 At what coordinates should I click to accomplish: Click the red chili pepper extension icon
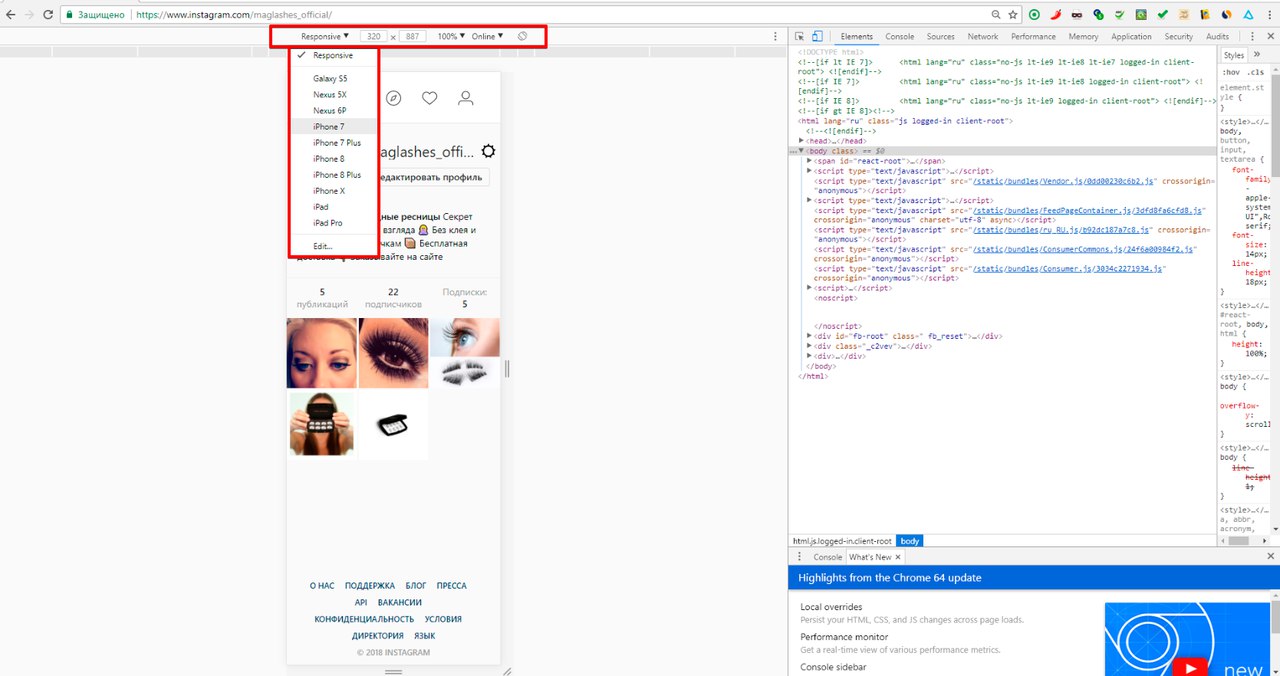point(1055,15)
